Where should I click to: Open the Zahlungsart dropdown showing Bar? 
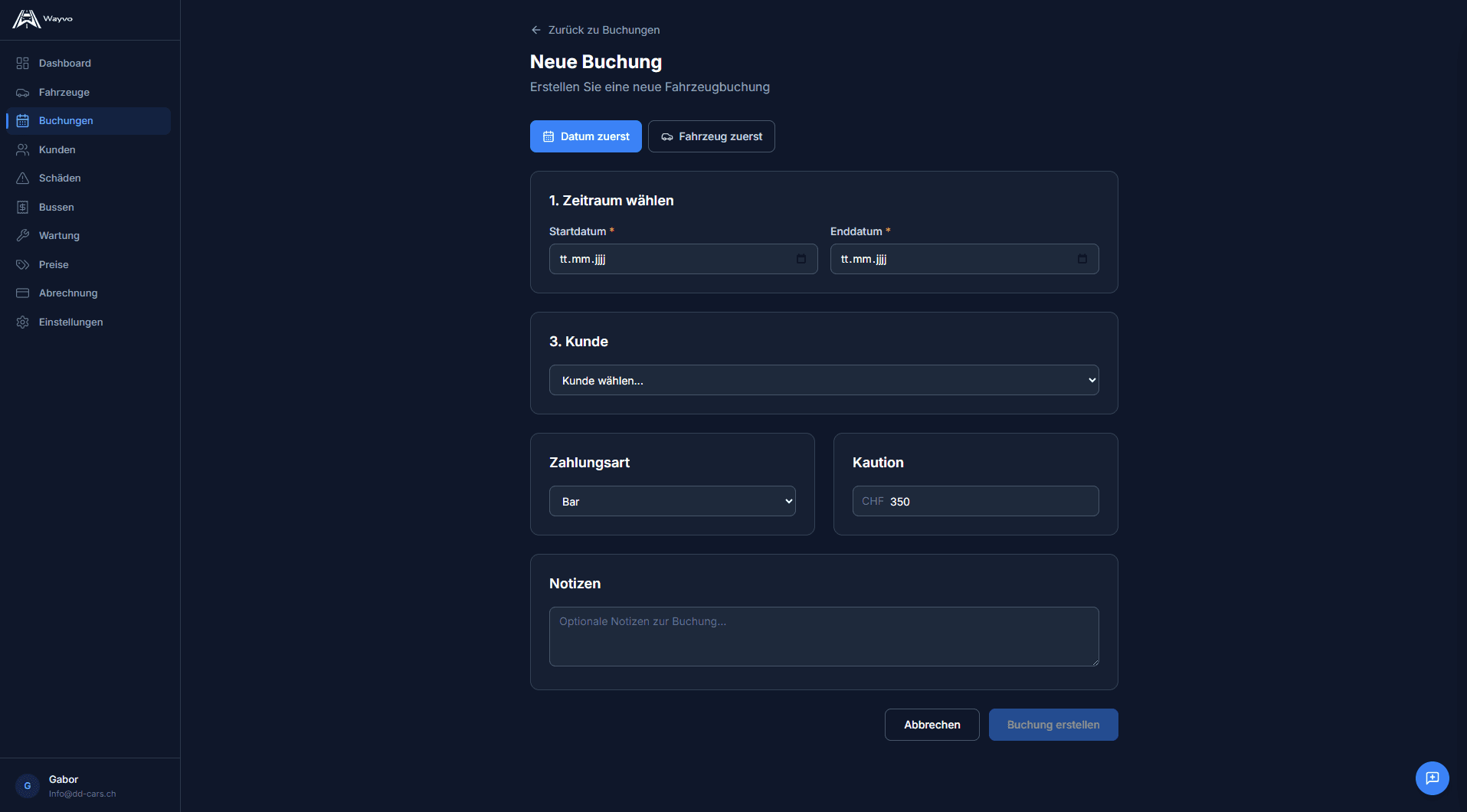point(672,501)
